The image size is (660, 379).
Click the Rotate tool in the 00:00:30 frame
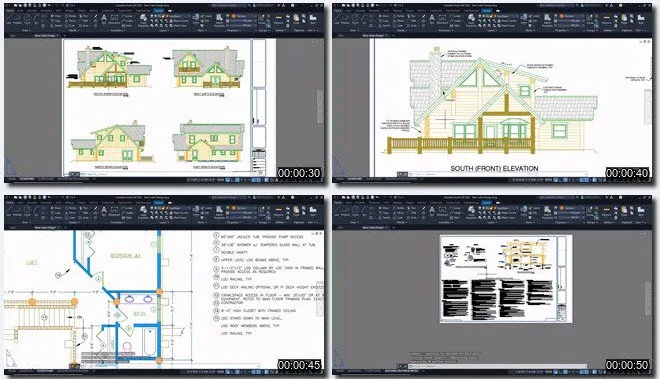pos(72,16)
